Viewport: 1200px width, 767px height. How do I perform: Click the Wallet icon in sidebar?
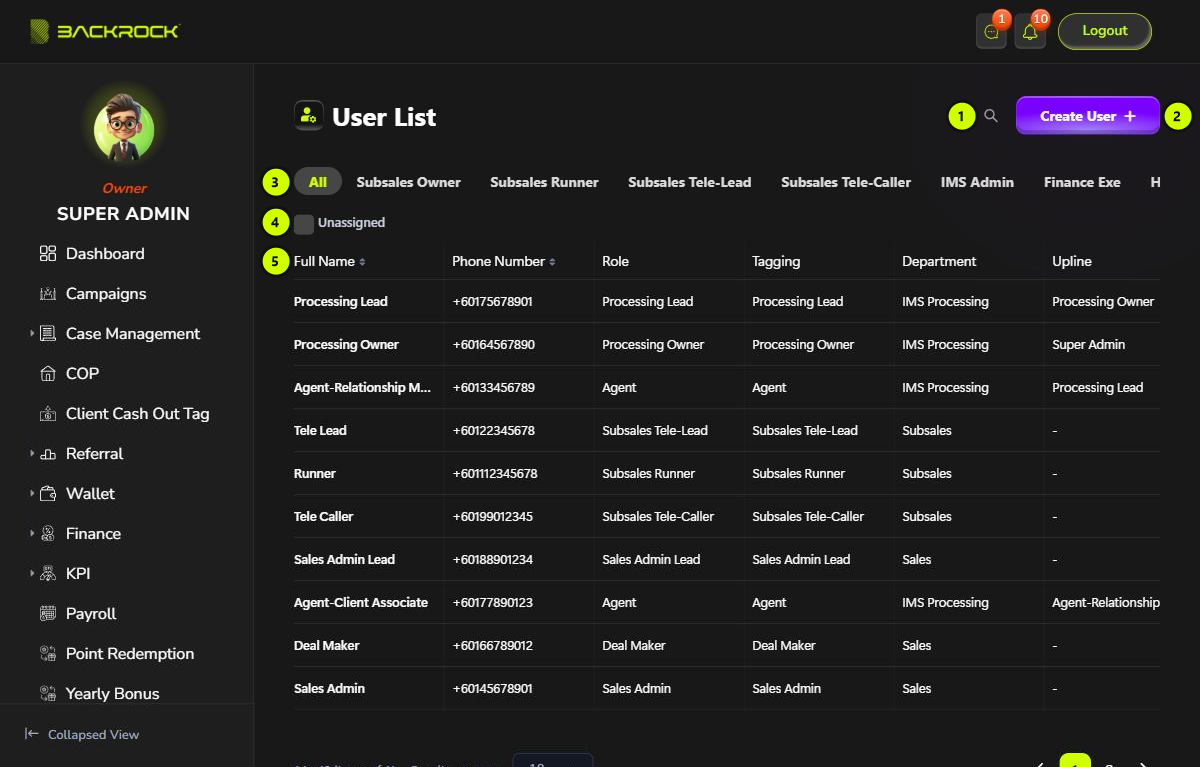coord(48,494)
